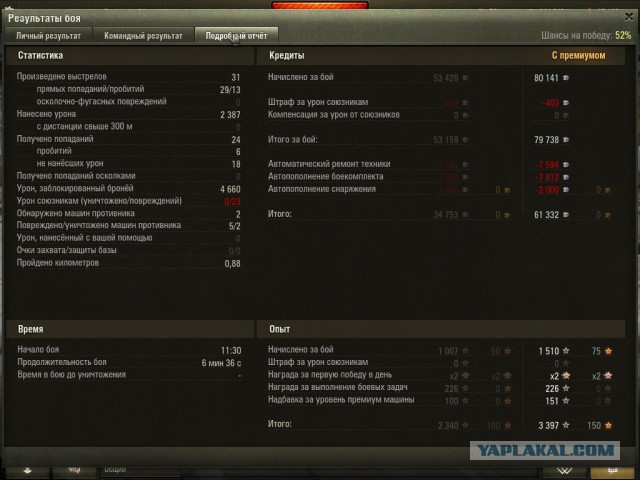Click the battle duration 6 мин 36 с

tap(221, 363)
